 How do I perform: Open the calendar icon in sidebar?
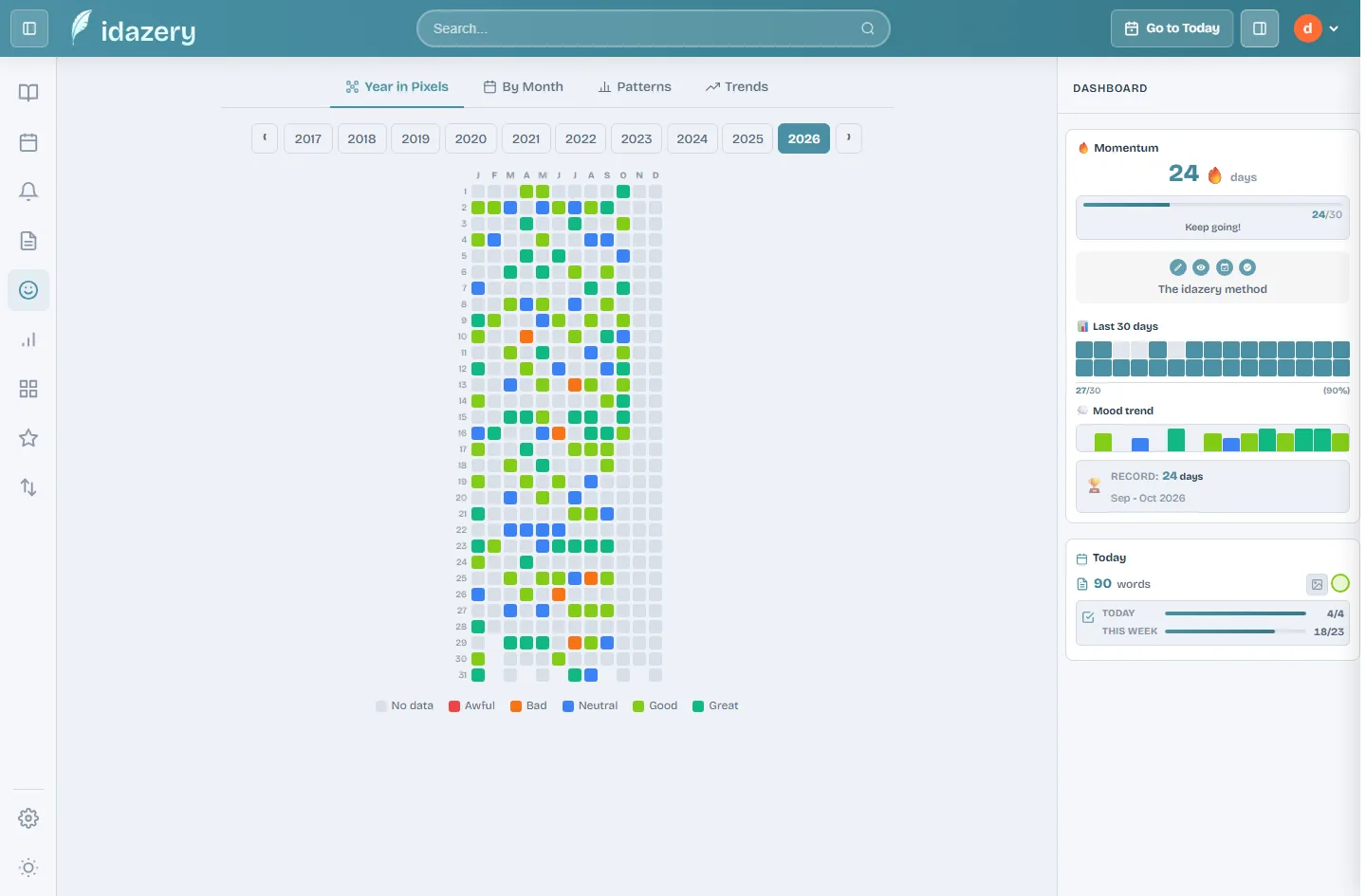point(28,142)
